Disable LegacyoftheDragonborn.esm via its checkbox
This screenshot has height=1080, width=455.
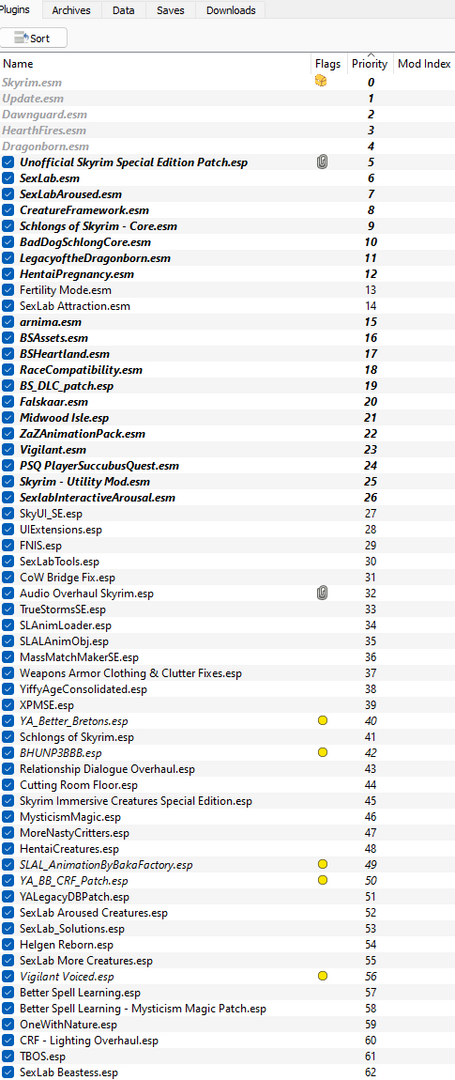8,258
